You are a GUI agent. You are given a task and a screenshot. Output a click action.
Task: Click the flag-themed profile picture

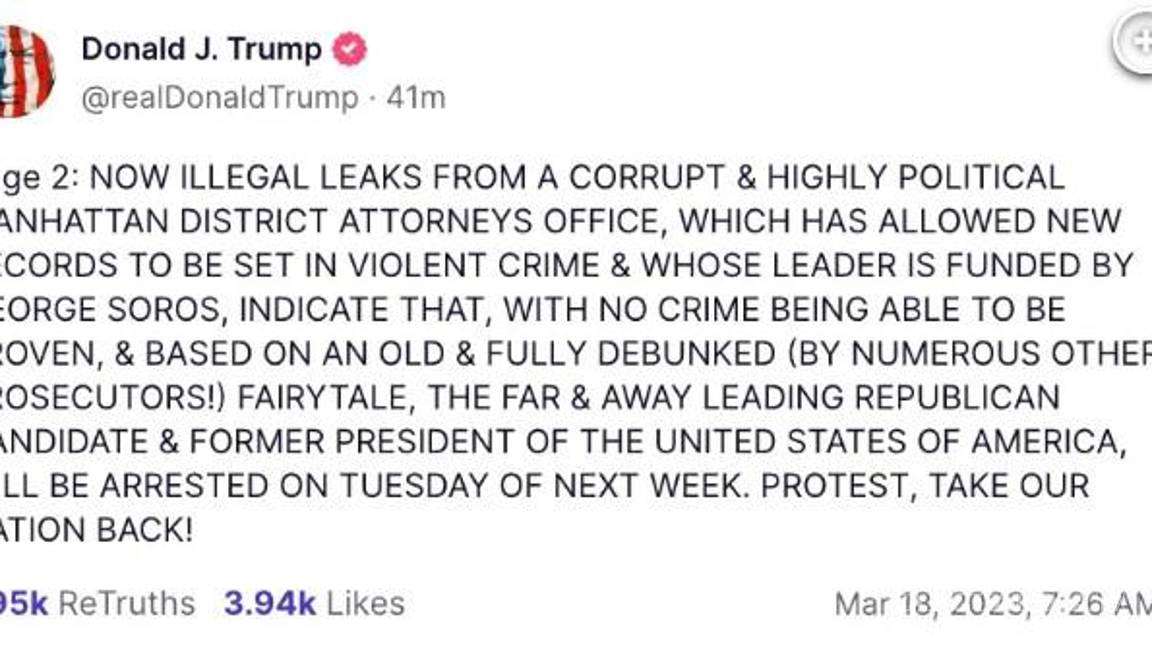[x=25, y=60]
